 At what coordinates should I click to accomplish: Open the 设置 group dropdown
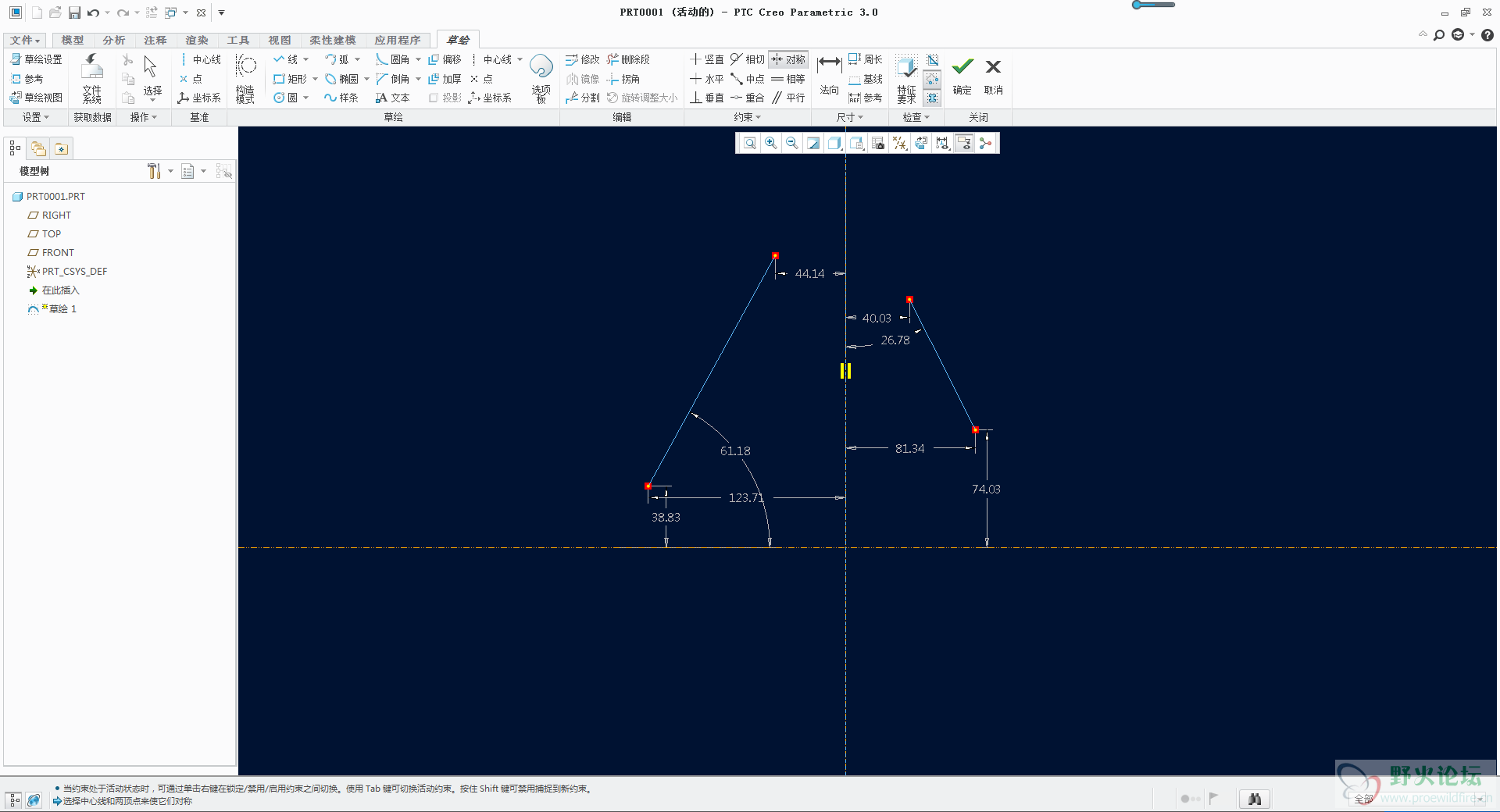coord(36,117)
